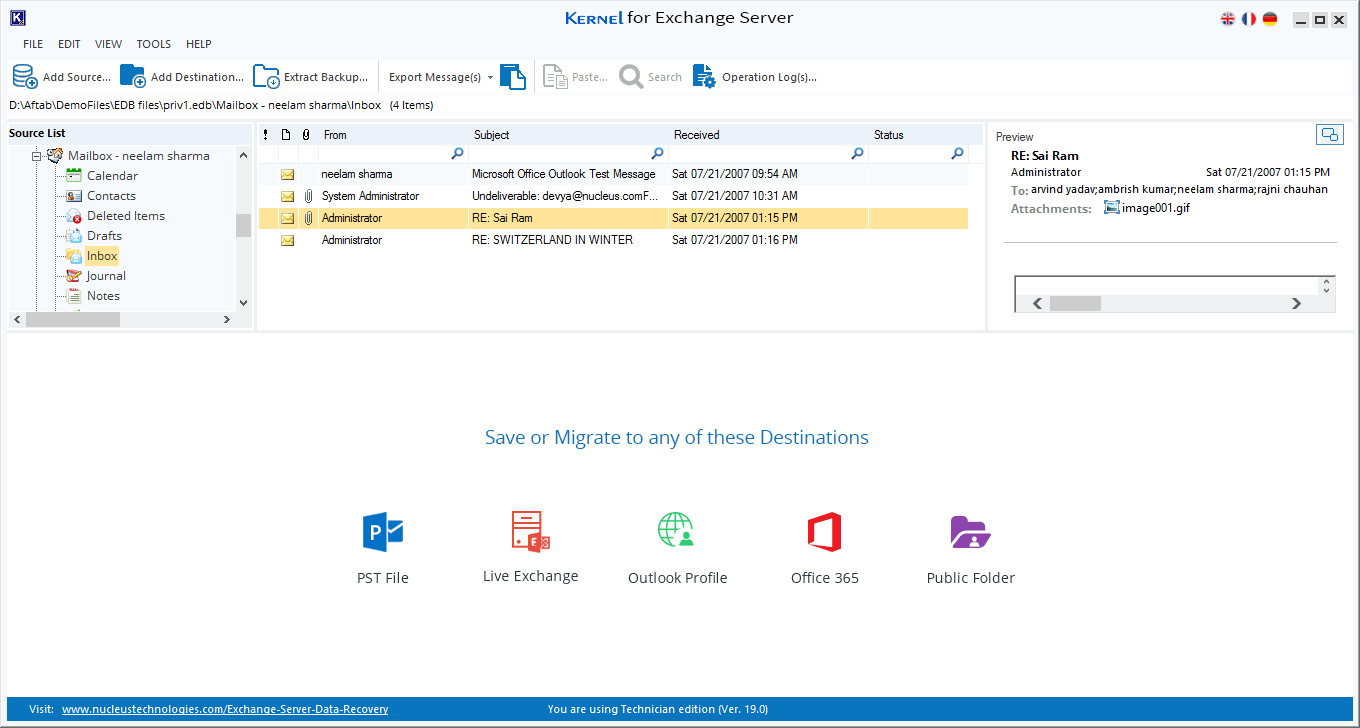
Task: Open the FILE menu
Action: (x=33, y=44)
